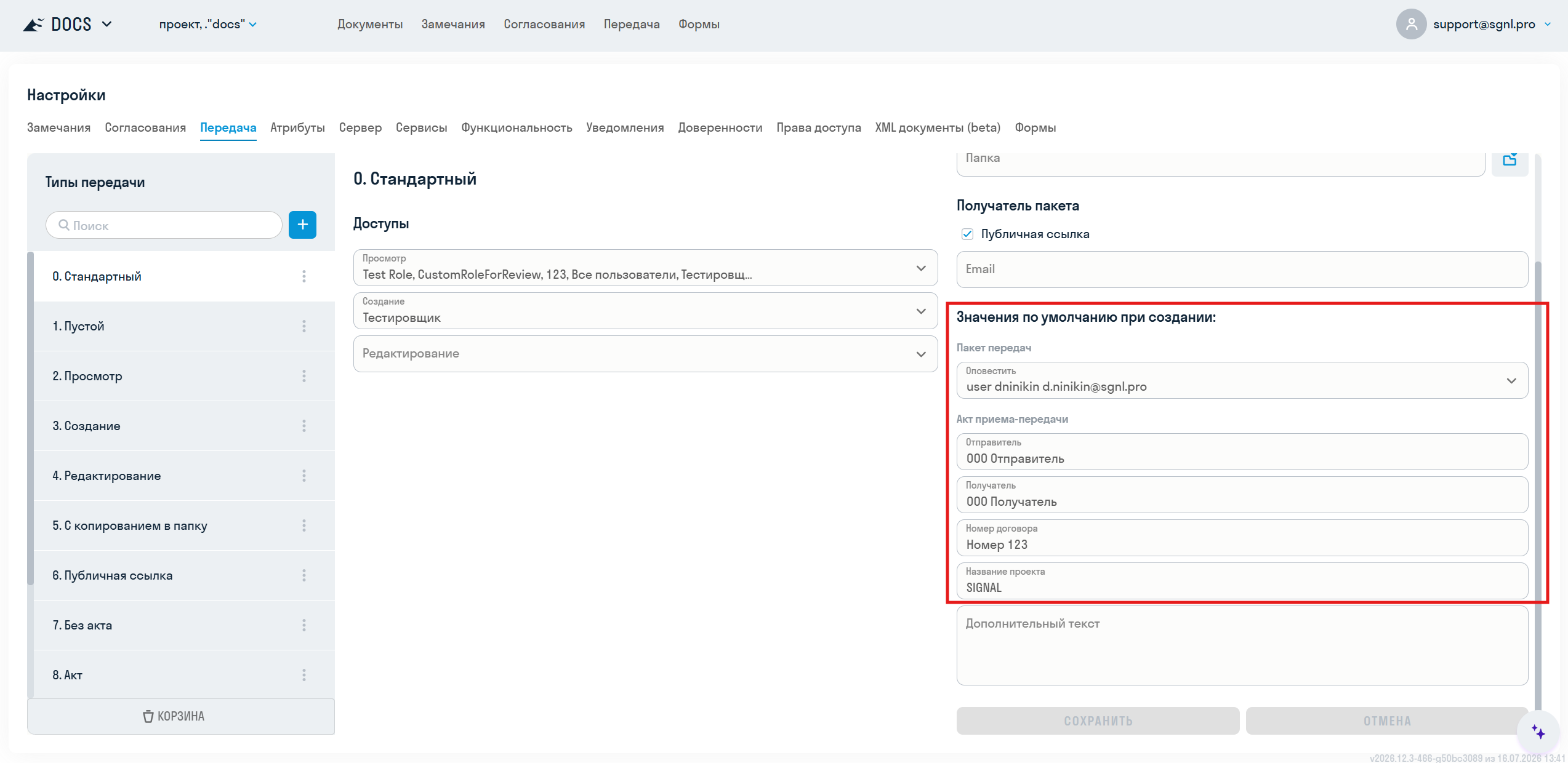Click the right panel vertical scrollbar
This screenshot has height=763, width=1568.
1538,486
